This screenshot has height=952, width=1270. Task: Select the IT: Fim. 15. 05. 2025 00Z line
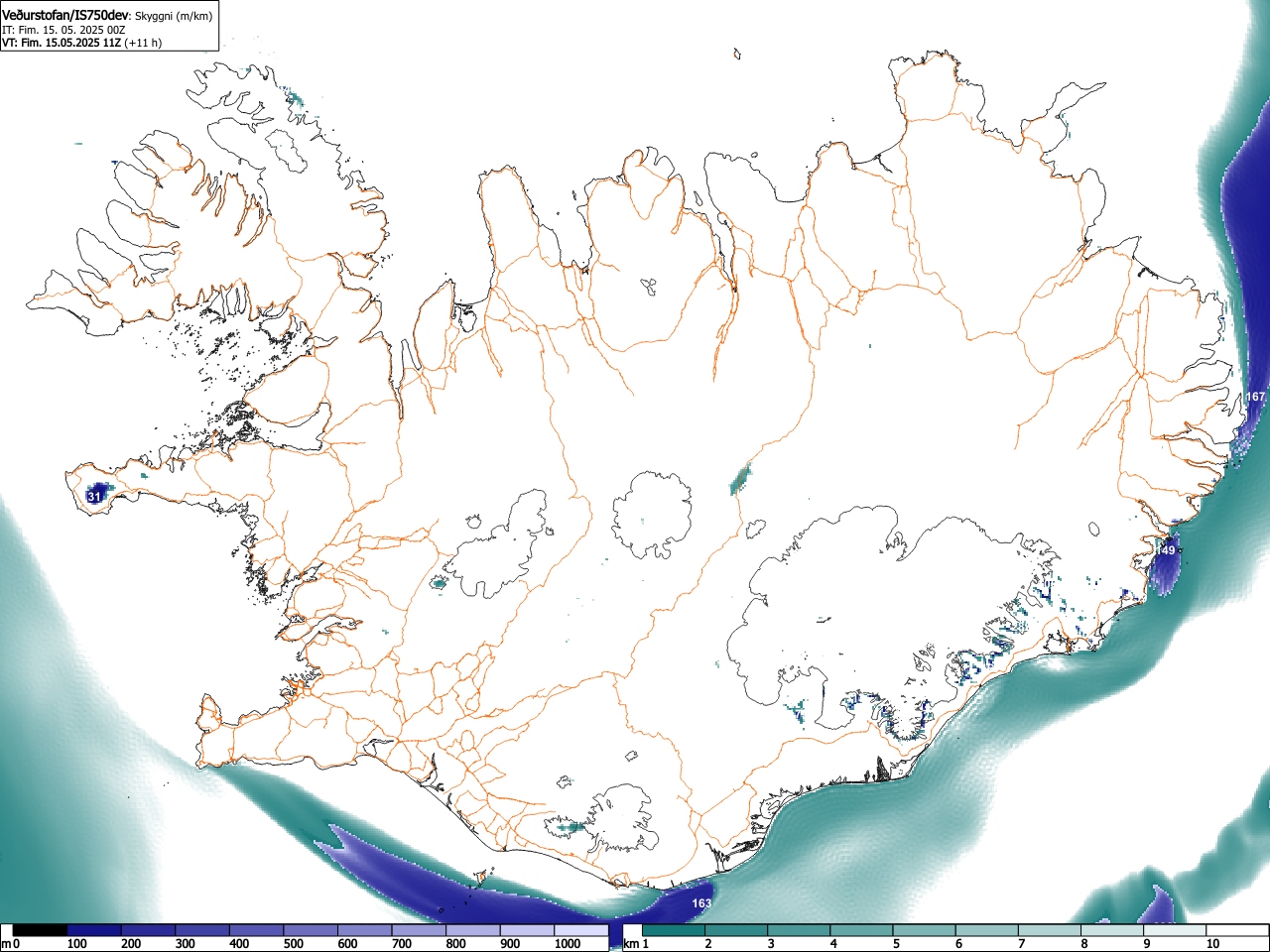point(63,30)
